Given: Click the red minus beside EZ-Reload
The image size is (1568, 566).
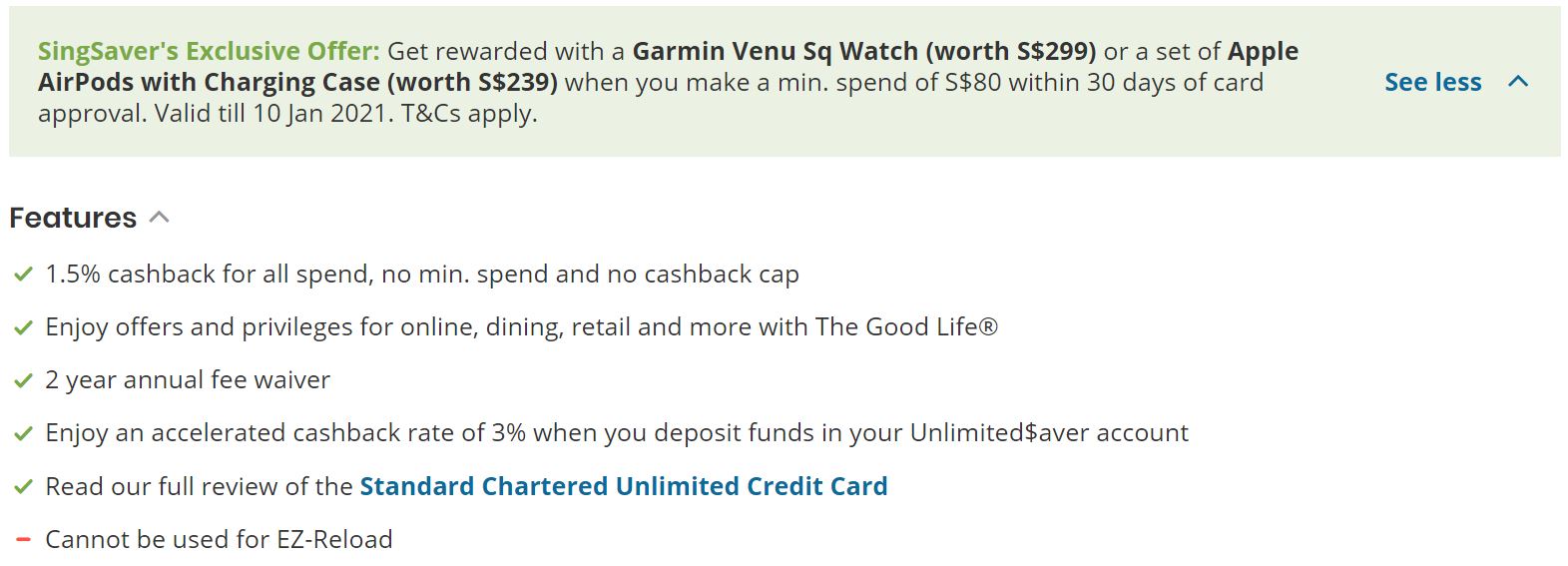Looking at the screenshot, I should point(24,540).
